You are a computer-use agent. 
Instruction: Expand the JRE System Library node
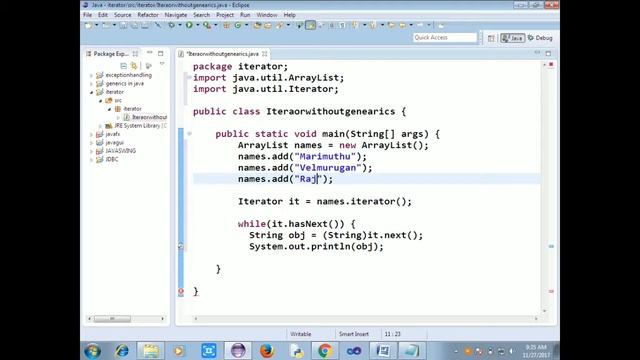pyautogui.click(x=100, y=126)
